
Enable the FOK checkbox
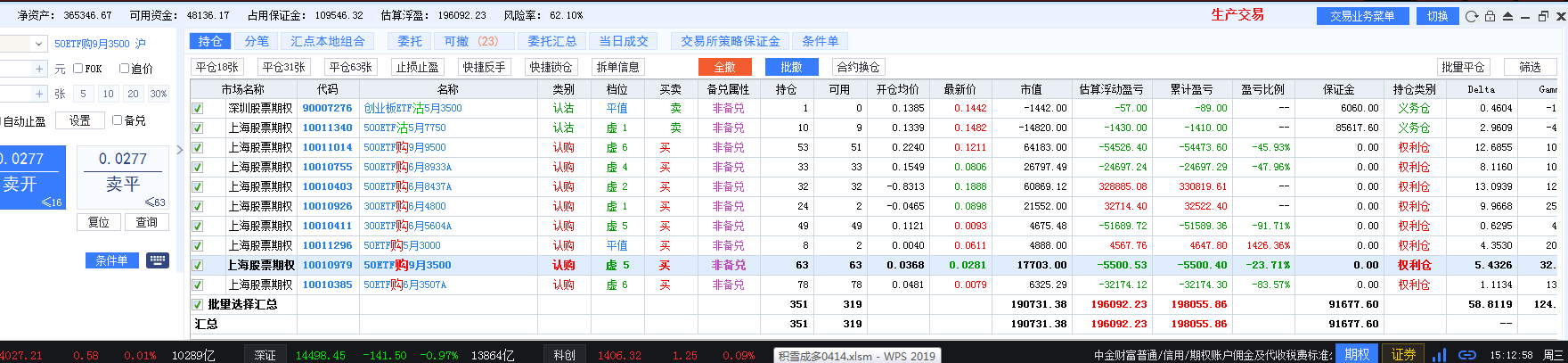tap(78, 69)
